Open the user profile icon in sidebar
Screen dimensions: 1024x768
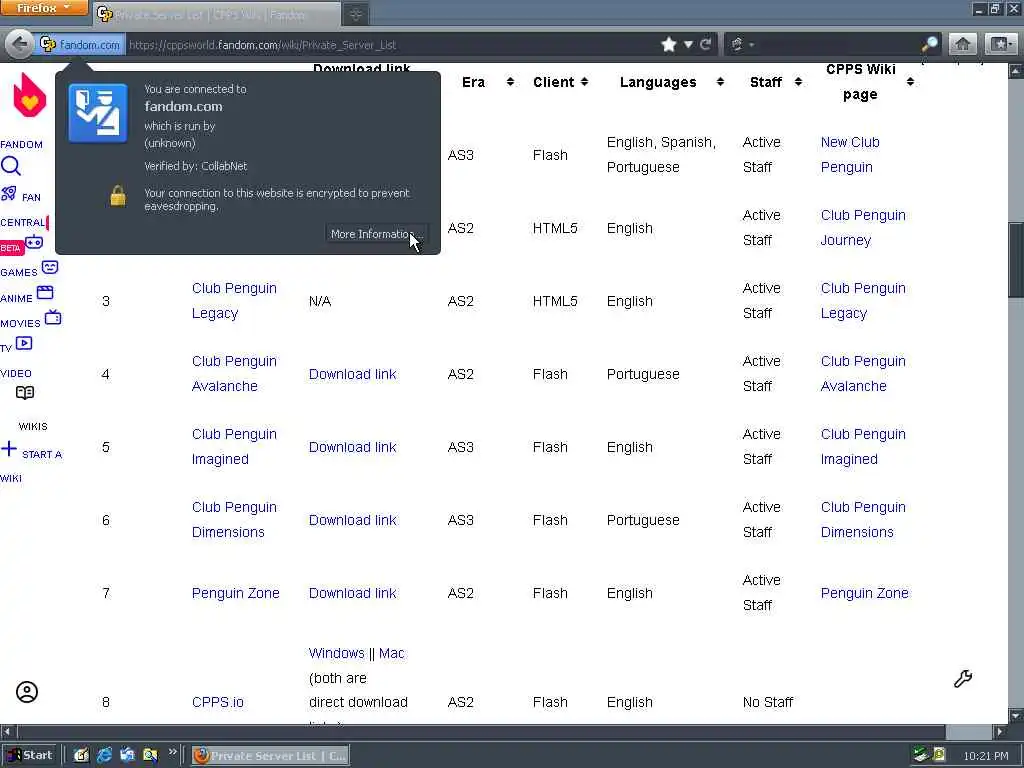pyautogui.click(x=27, y=692)
